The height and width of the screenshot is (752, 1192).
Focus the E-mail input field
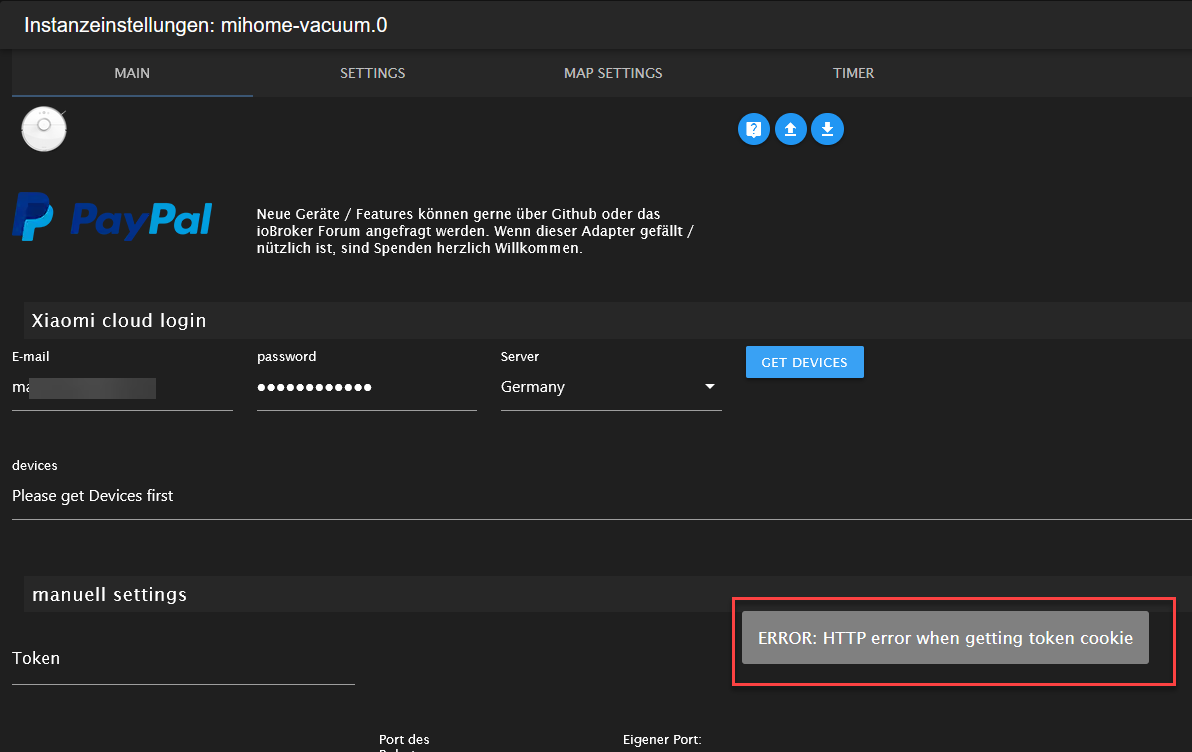[122, 388]
